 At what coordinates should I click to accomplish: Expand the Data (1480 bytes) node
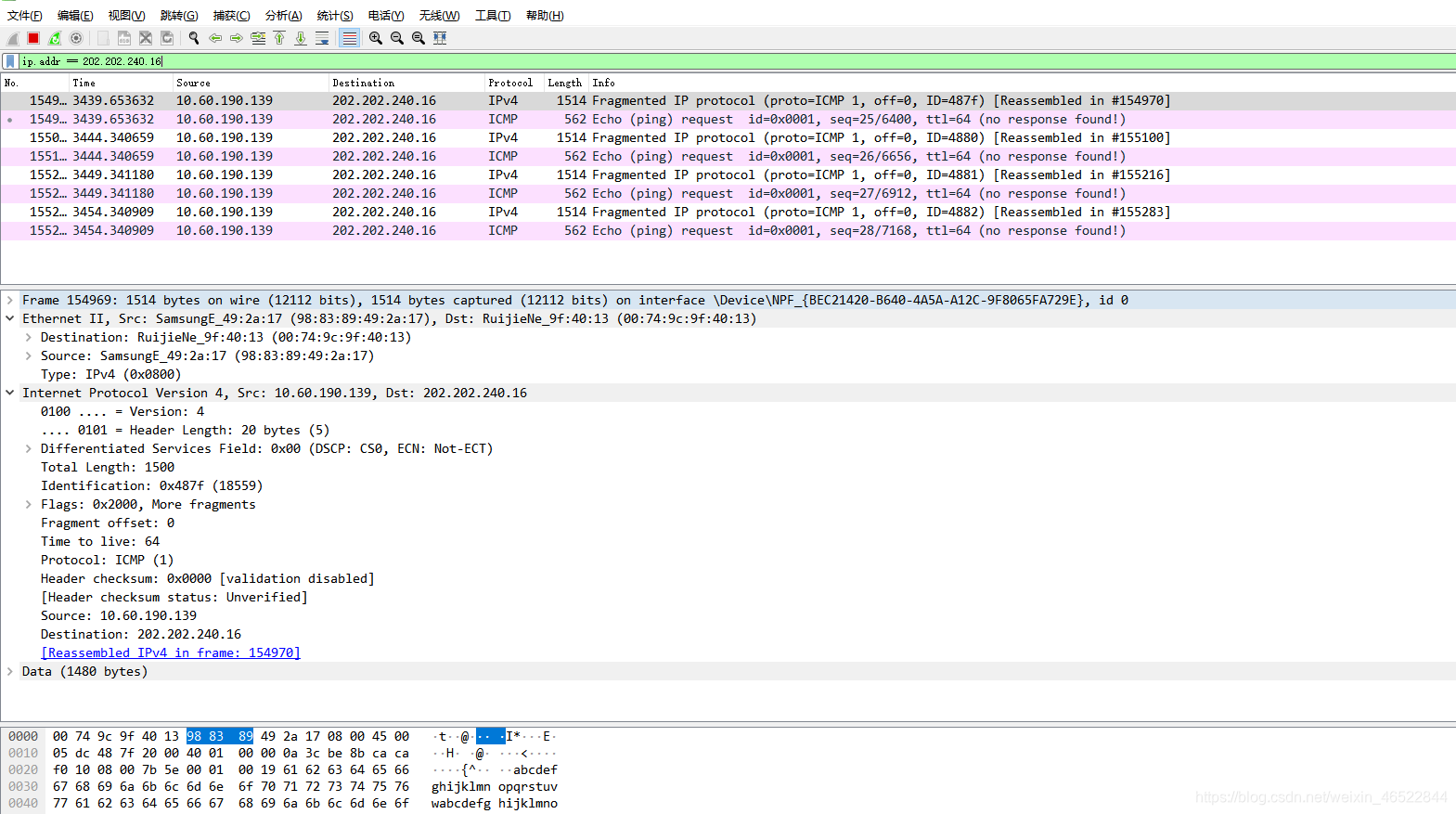[x=10, y=671]
